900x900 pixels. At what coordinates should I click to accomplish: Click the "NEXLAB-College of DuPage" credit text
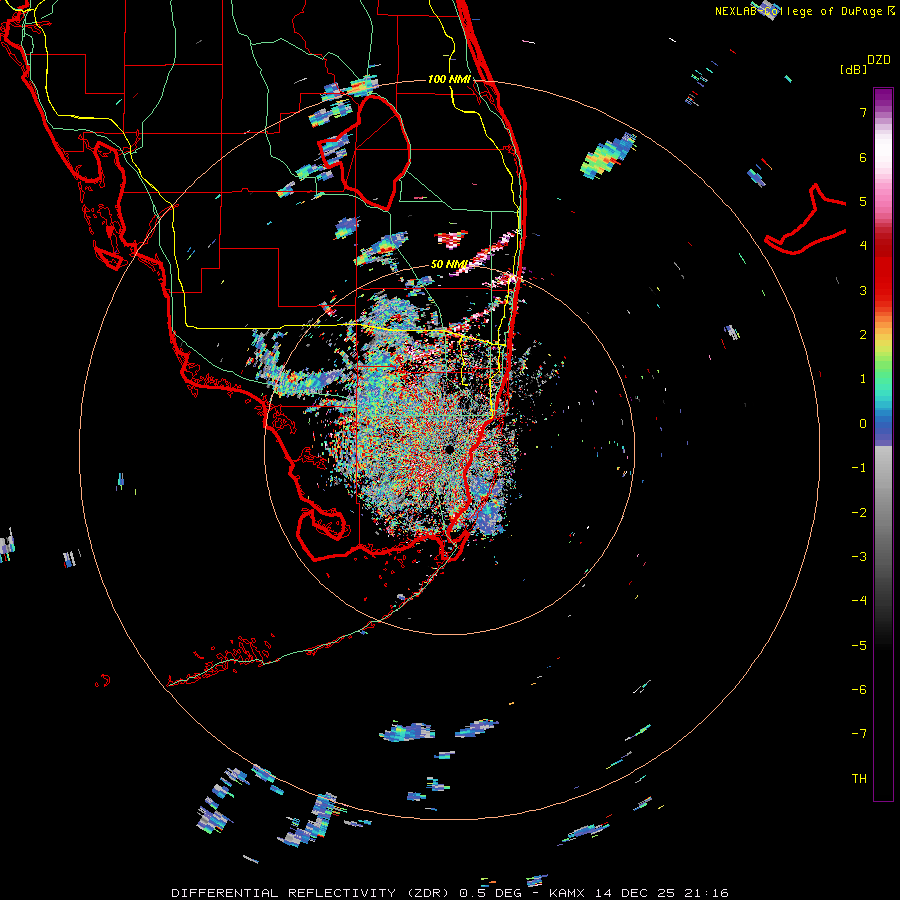(798, 11)
